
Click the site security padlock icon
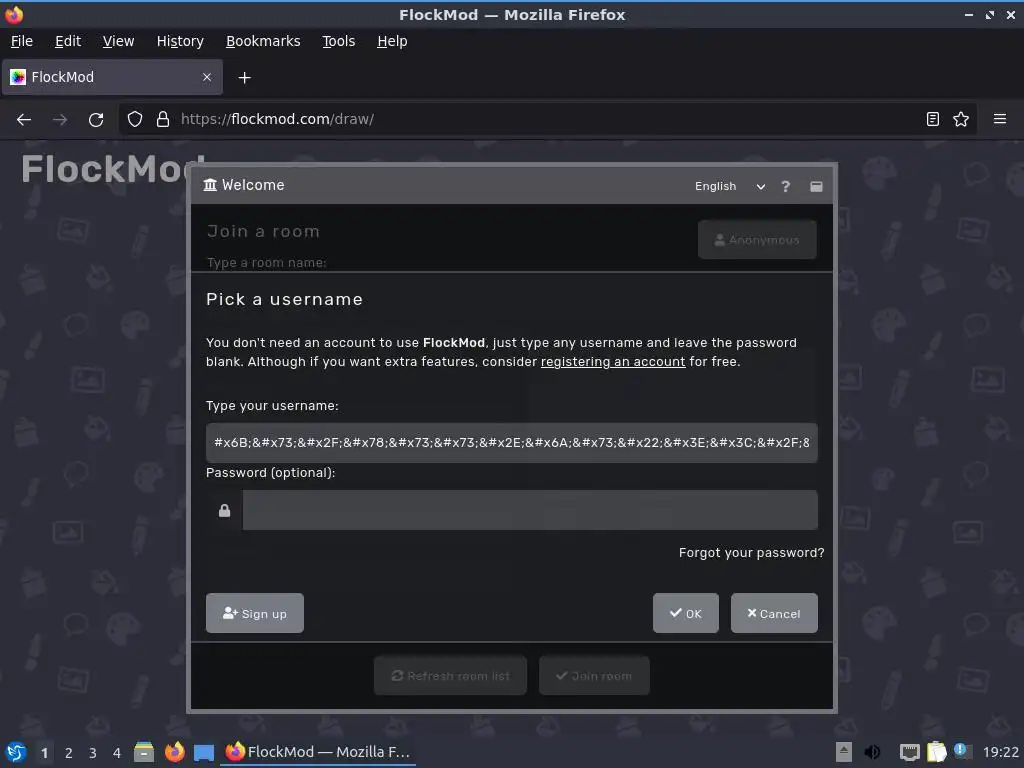tap(163, 119)
